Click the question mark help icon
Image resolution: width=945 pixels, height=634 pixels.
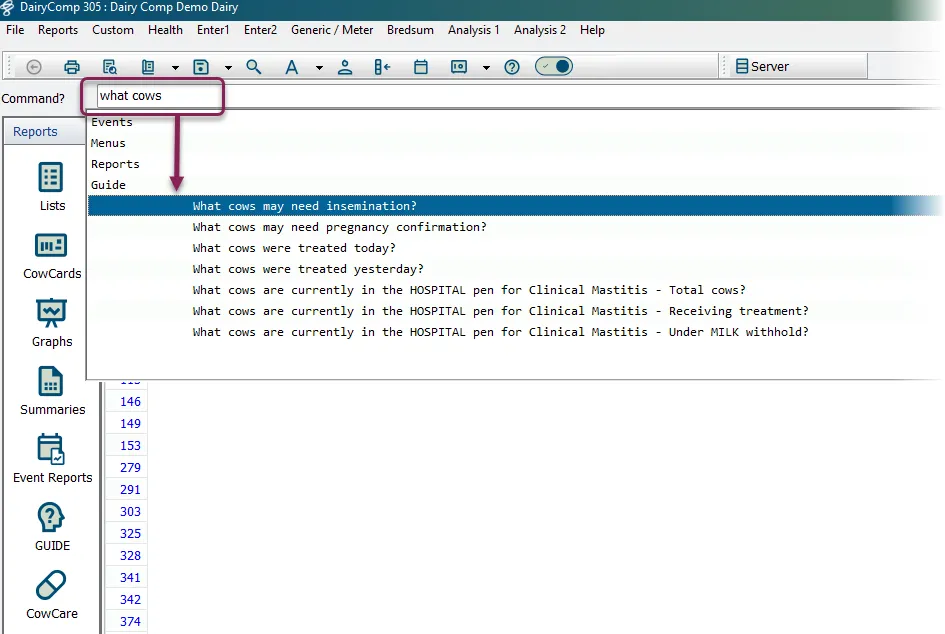[512, 67]
